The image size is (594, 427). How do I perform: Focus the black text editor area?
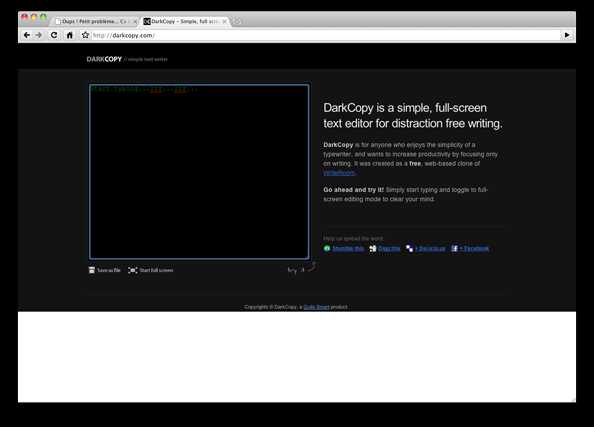(x=199, y=172)
